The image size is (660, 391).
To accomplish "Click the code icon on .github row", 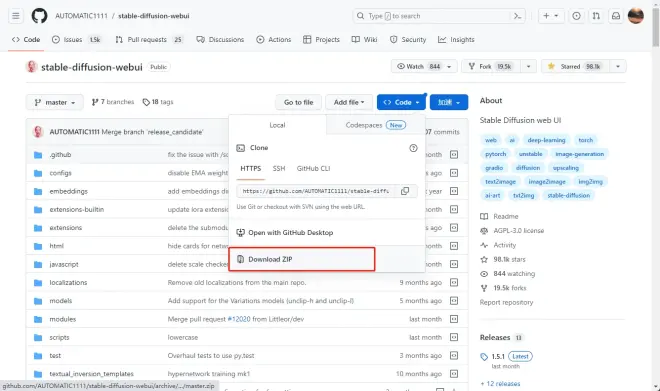I will tap(454, 154).
